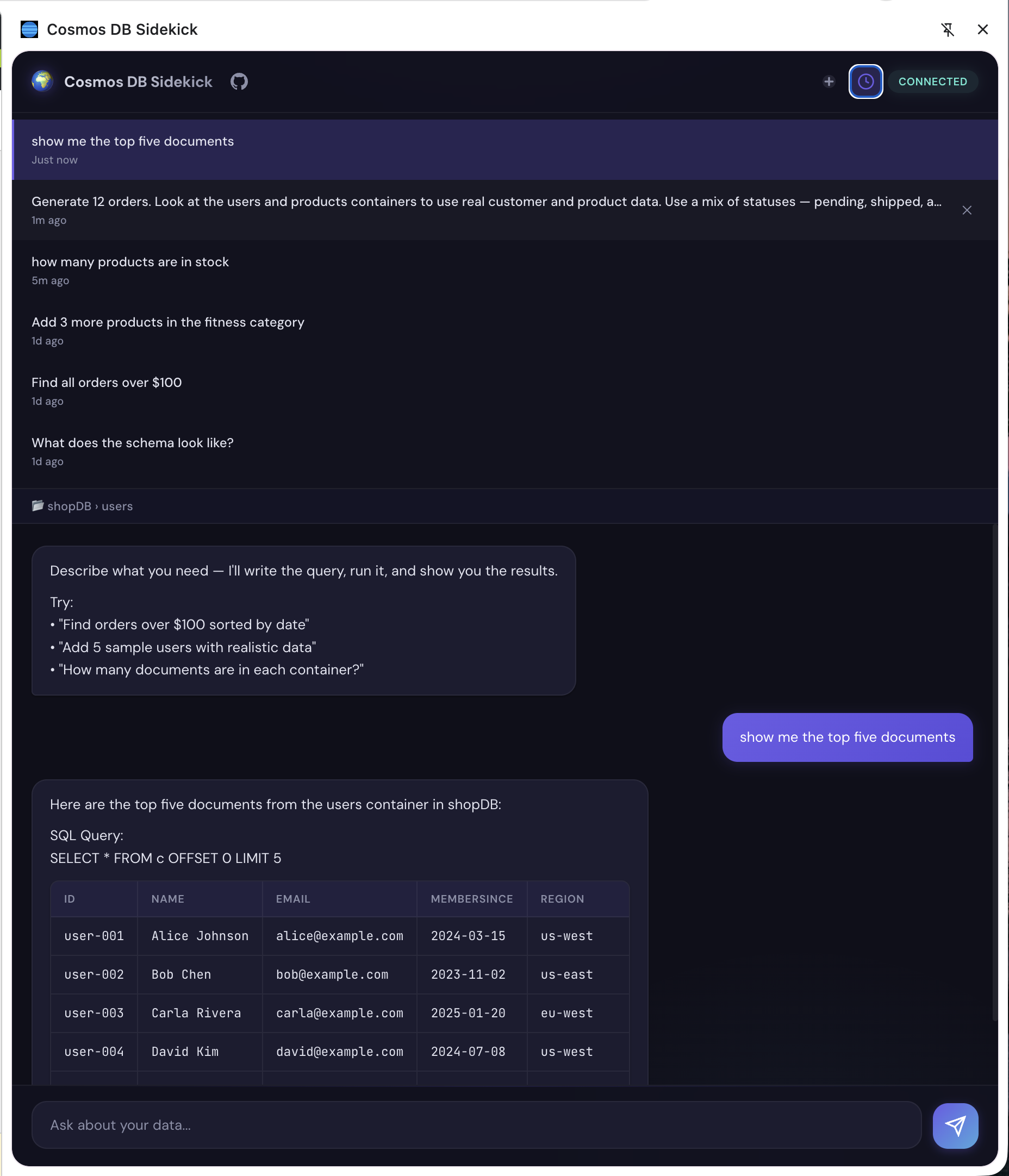This screenshot has width=1009, height=1176.
Task: Open the GitHub repository icon
Action: (x=239, y=82)
